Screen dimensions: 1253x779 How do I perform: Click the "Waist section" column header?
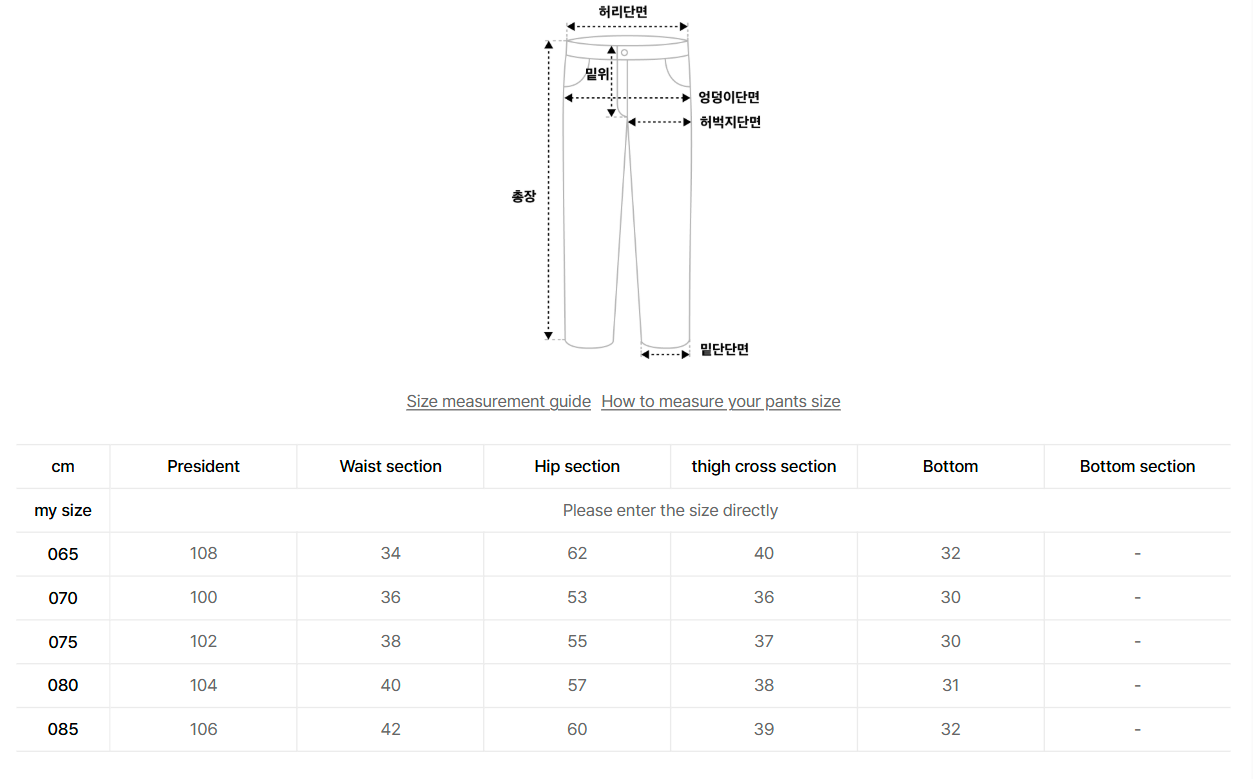tap(390, 467)
